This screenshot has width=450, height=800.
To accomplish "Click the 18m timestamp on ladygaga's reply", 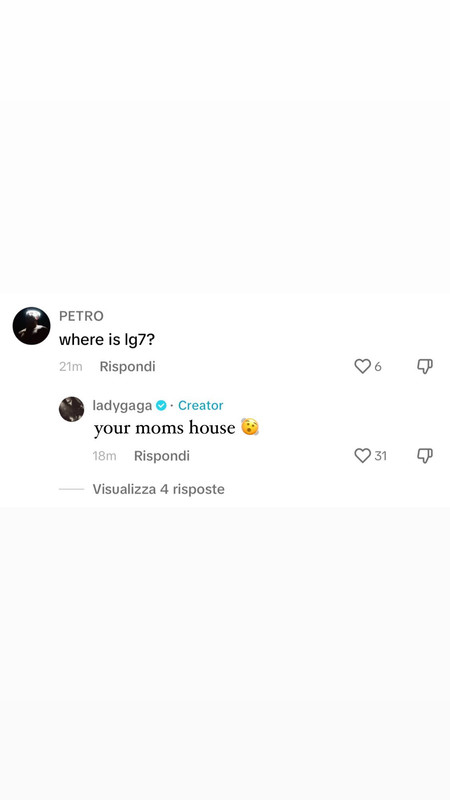I will coord(105,456).
